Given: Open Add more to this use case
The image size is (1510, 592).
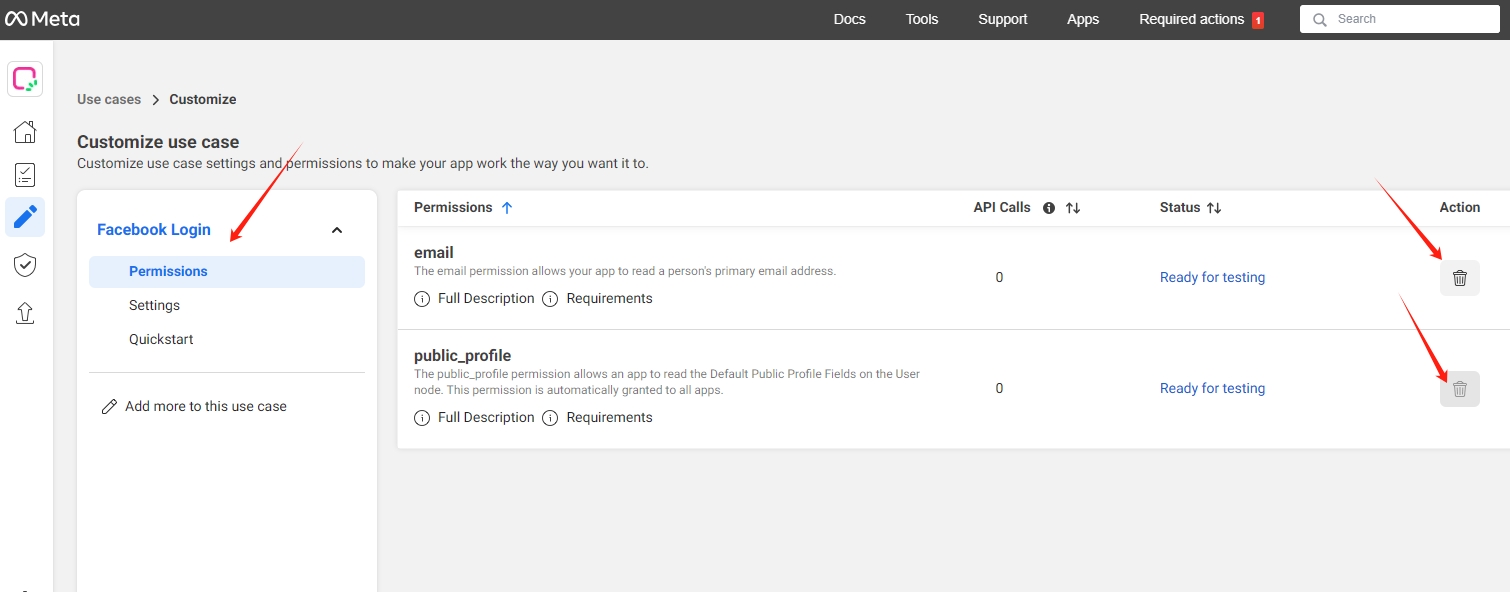Looking at the screenshot, I should [x=205, y=406].
